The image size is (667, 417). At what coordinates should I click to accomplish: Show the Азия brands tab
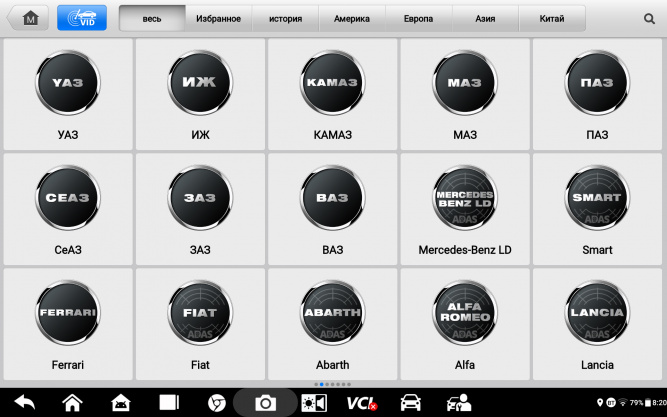(x=485, y=18)
